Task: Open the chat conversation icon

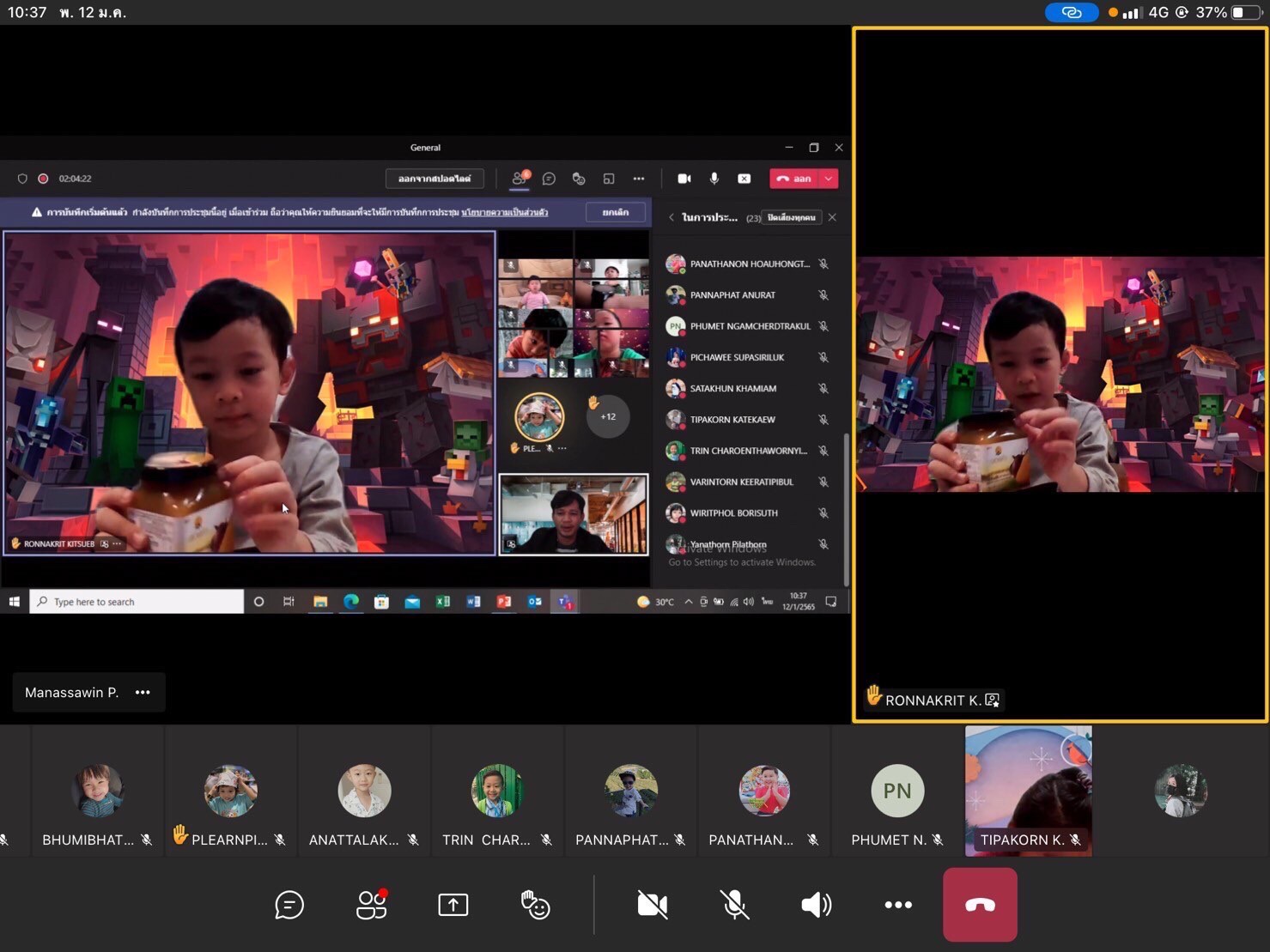Action: pos(289,905)
